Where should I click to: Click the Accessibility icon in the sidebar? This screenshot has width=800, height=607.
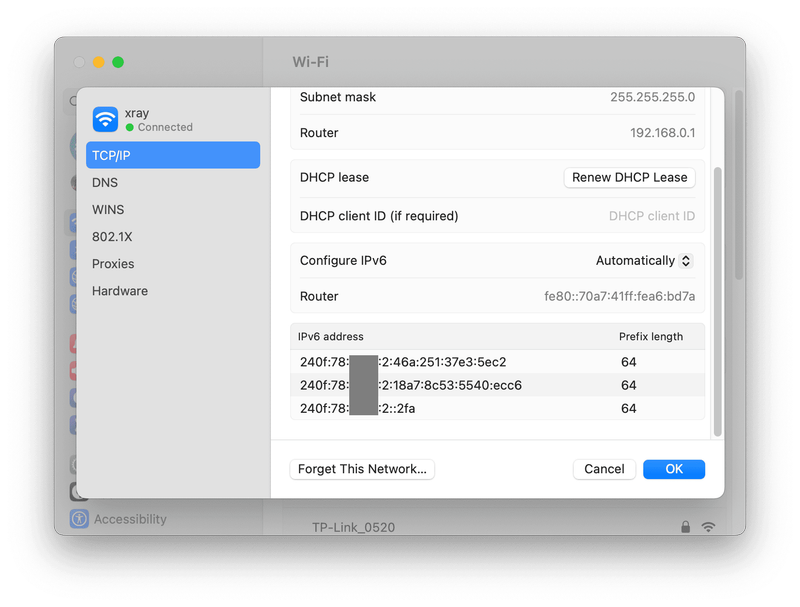(x=79, y=519)
